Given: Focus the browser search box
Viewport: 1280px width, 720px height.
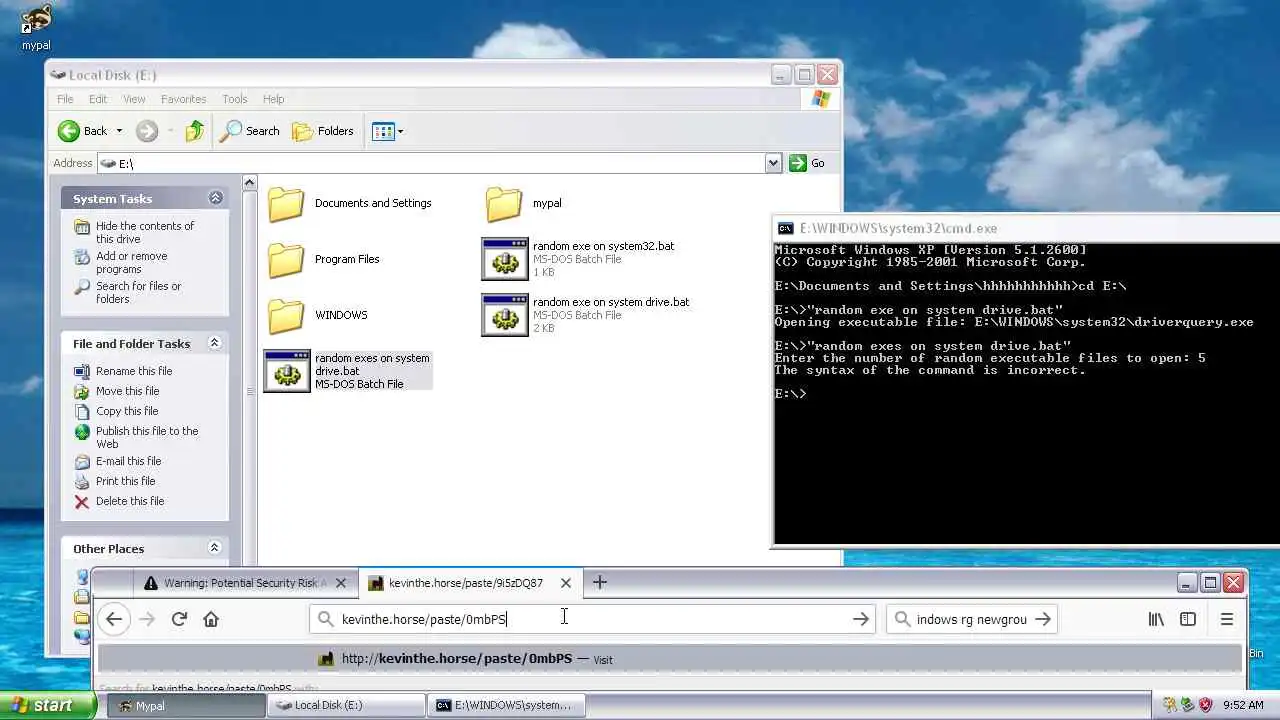Looking at the screenshot, I should click(971, 619).
